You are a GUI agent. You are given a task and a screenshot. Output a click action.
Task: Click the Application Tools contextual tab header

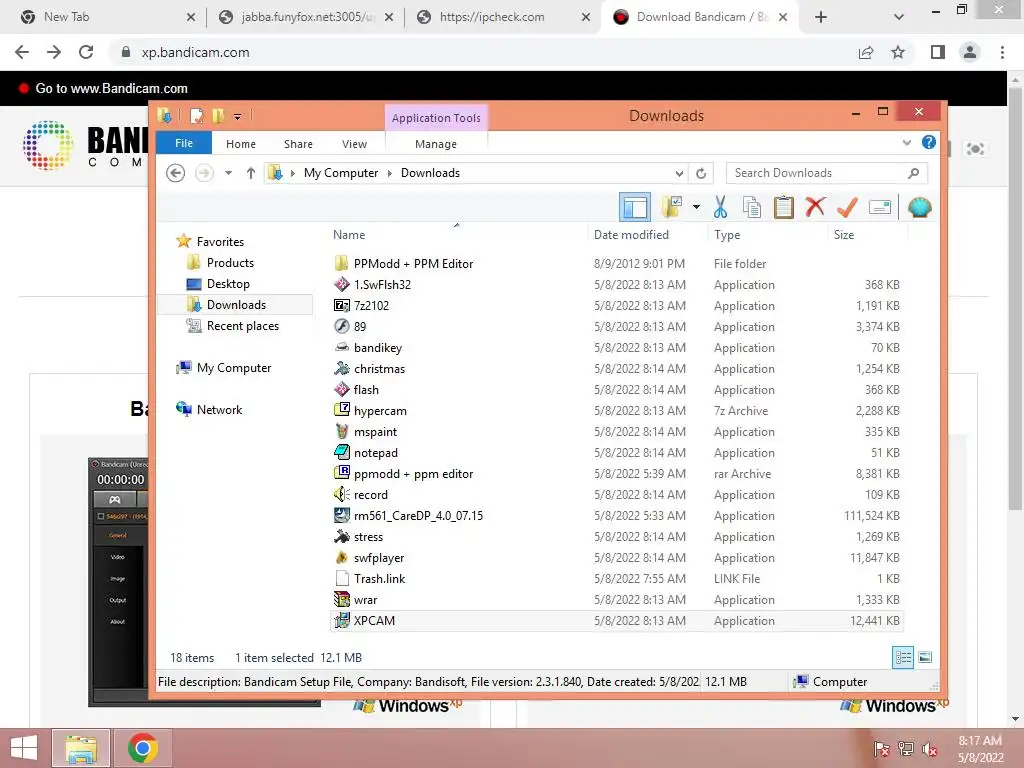[x=436, y=118]
